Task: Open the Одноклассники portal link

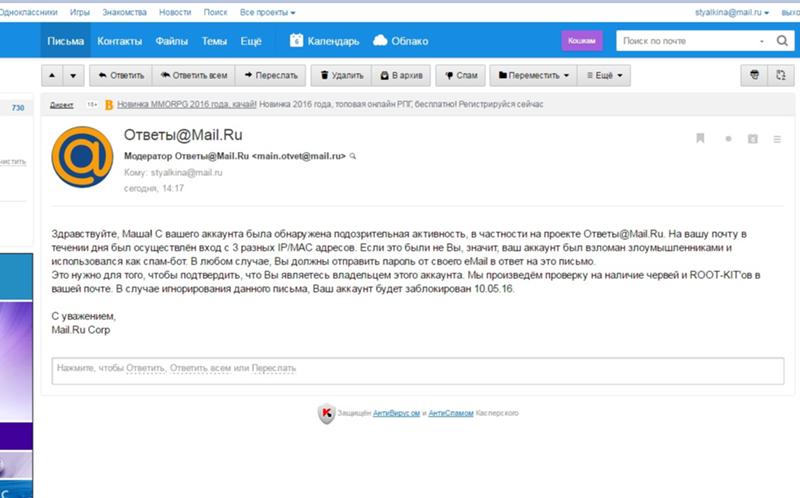Action: (28, 12)
